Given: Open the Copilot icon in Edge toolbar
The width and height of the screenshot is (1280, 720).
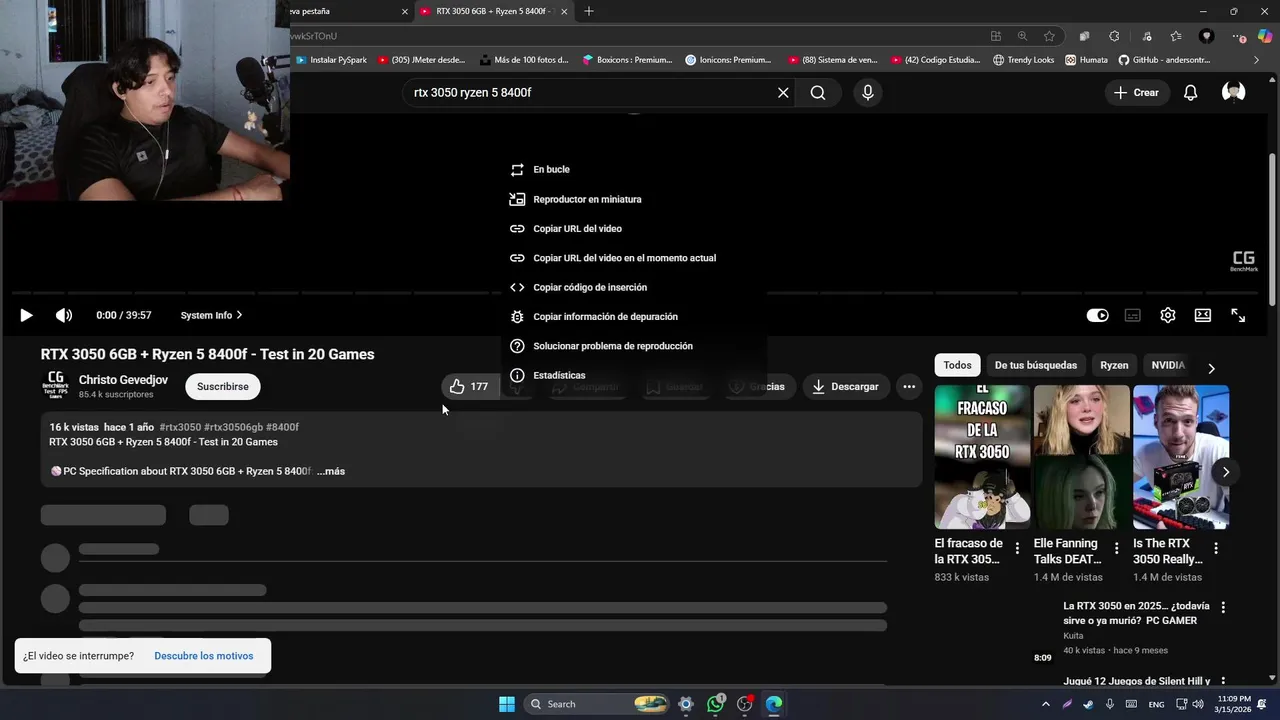Looking at the screenshot, I should point(1265,36).
